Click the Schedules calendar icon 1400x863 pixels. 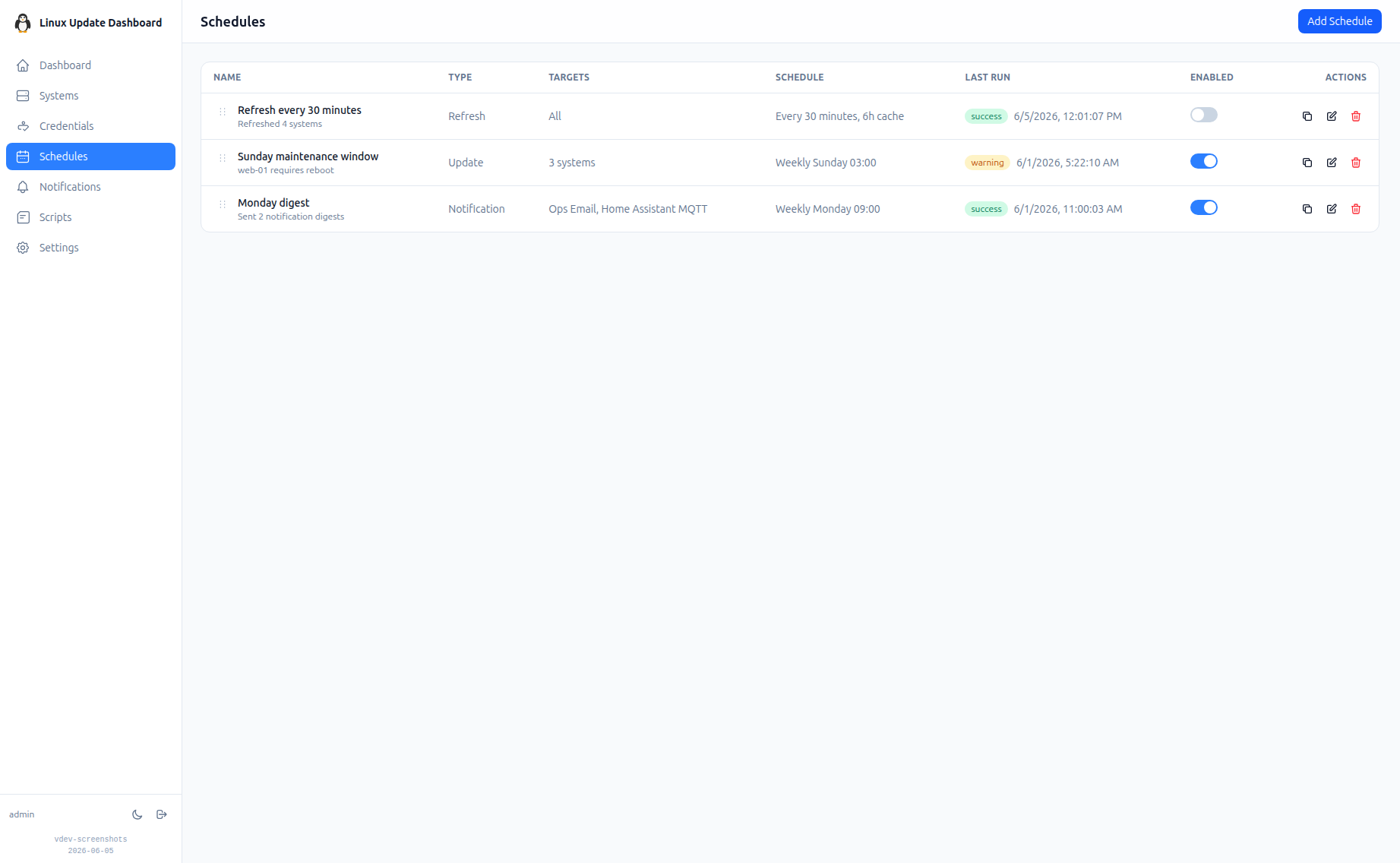23,156
